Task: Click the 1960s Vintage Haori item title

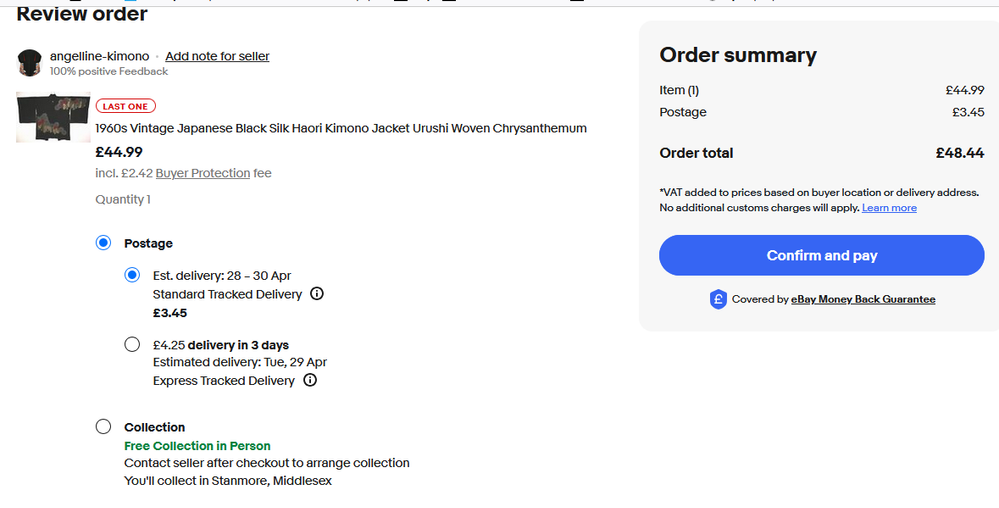Action: [x=340, y=128]
